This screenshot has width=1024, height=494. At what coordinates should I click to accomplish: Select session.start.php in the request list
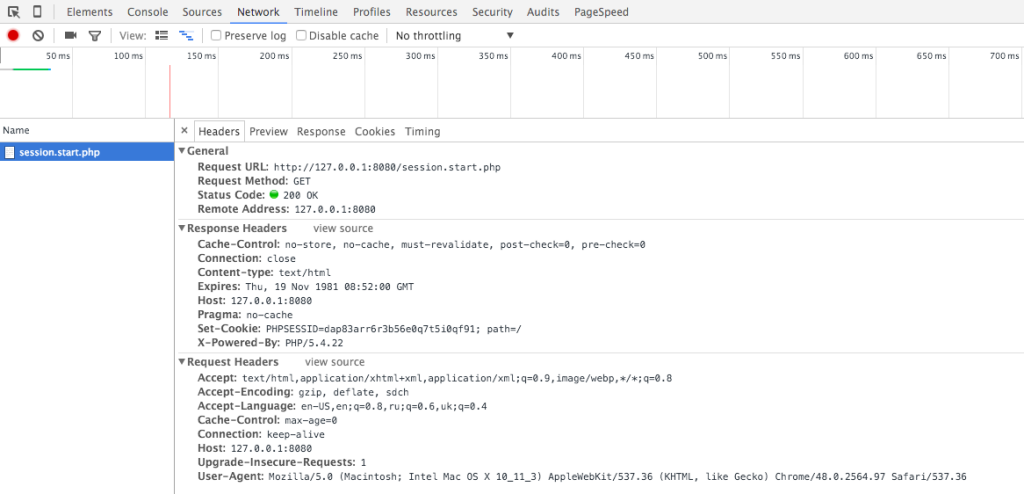(60, 153)
